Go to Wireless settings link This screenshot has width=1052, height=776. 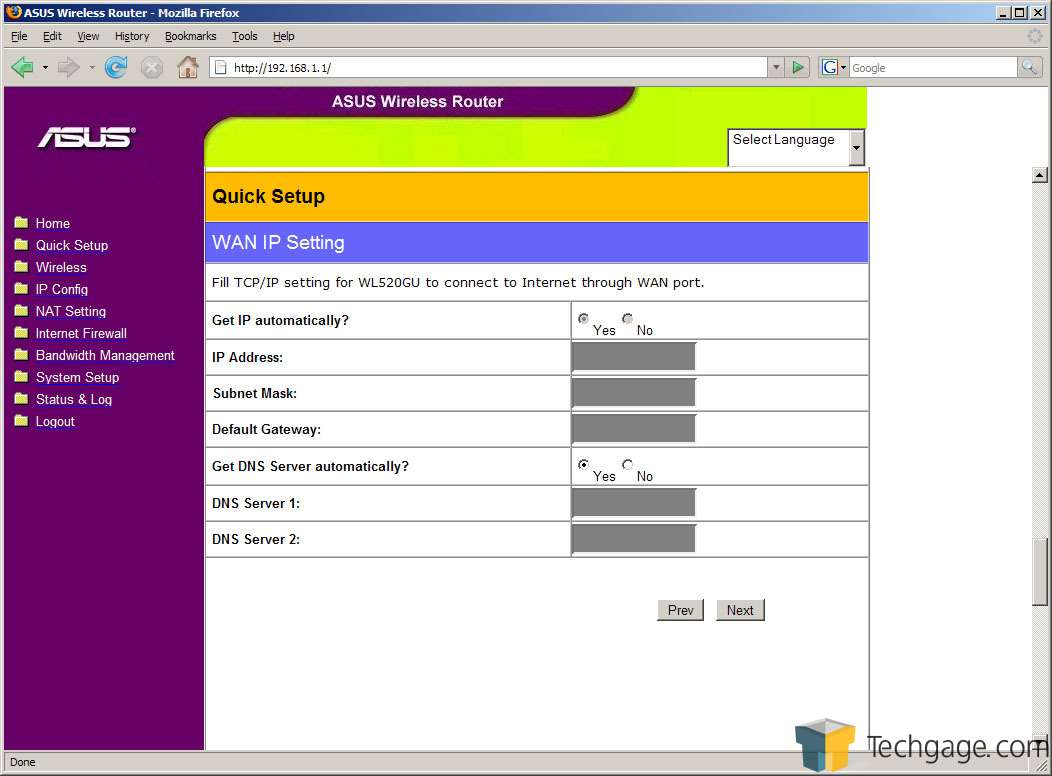(x=61, y=268)
